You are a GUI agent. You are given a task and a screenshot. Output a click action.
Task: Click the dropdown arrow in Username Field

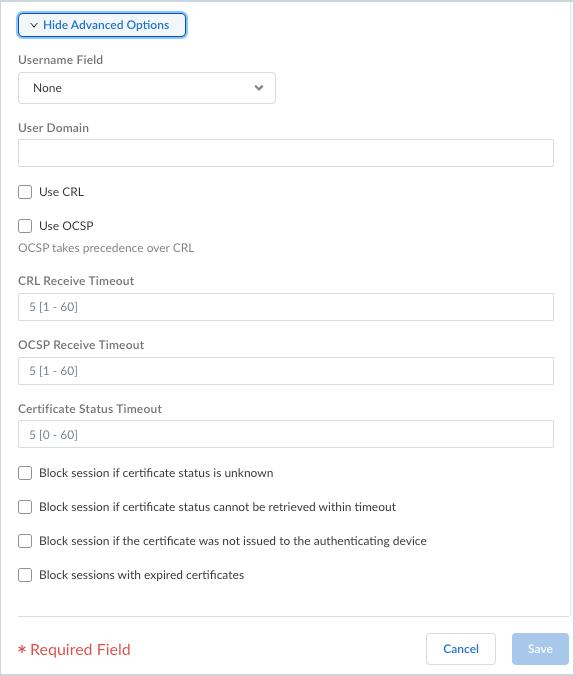pyautogui.click(x=259, y=88)
